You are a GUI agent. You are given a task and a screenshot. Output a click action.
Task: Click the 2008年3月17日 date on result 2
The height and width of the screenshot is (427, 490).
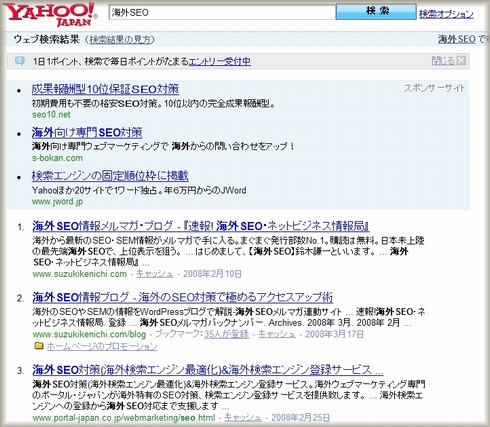[x=334, y=334]
